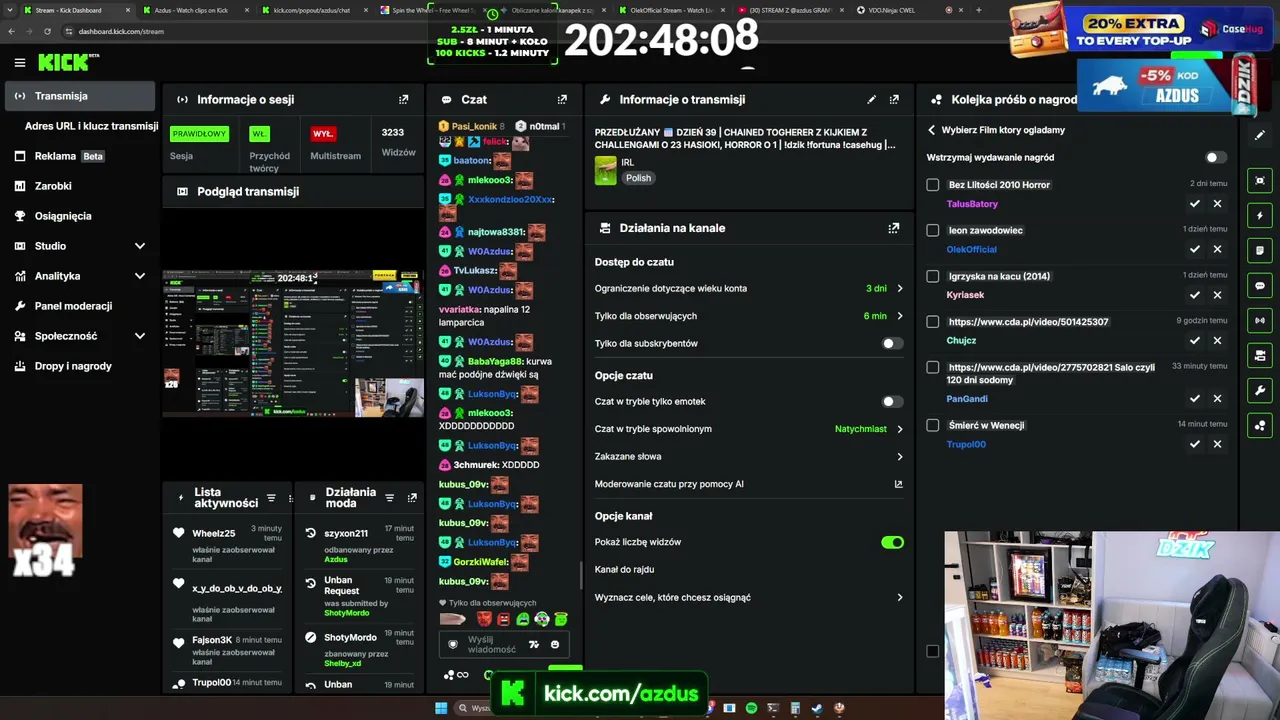Expand the Społeczność sidebar section
1280x720 pixels.
[x=80, y=336]
